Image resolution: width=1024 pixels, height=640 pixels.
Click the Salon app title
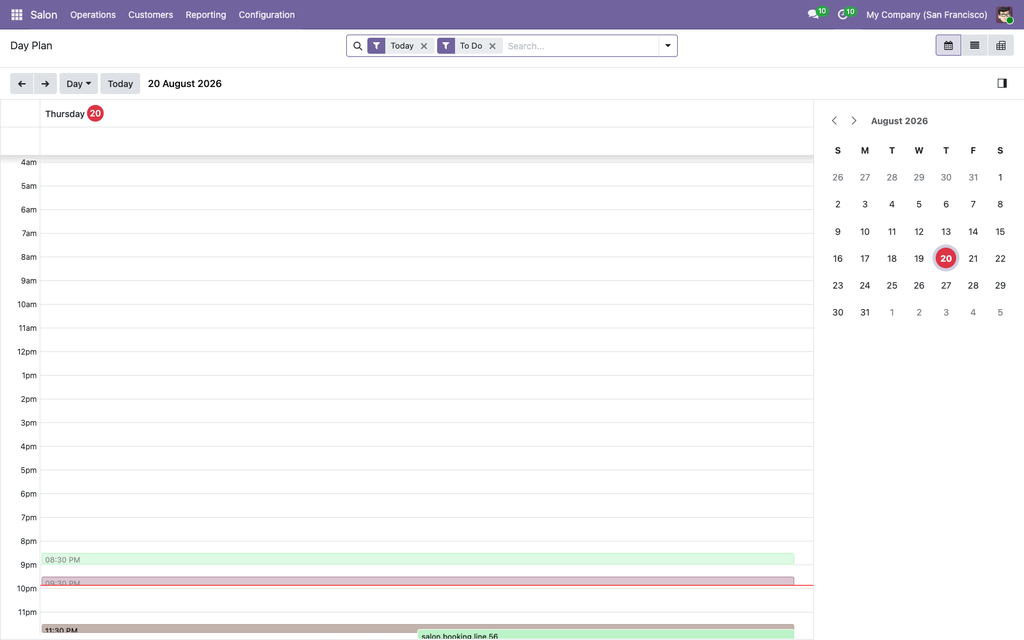44,14
